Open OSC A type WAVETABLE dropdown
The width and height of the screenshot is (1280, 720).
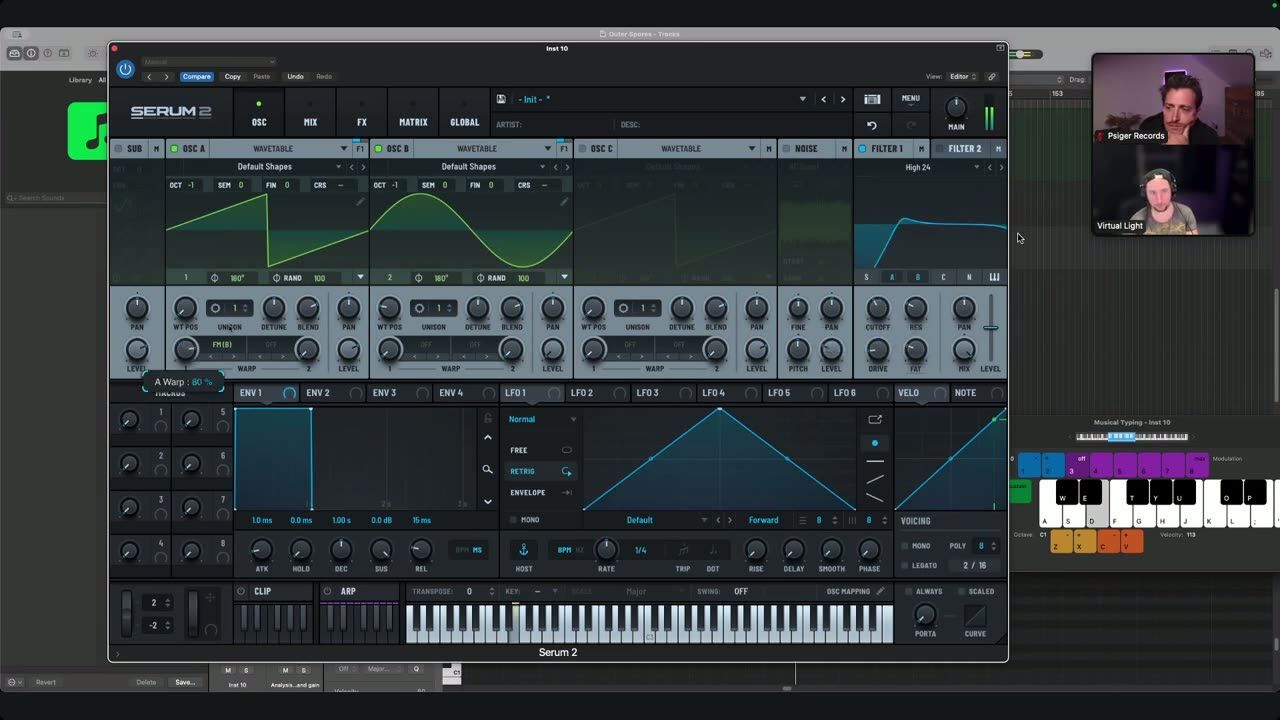point(283,148)
